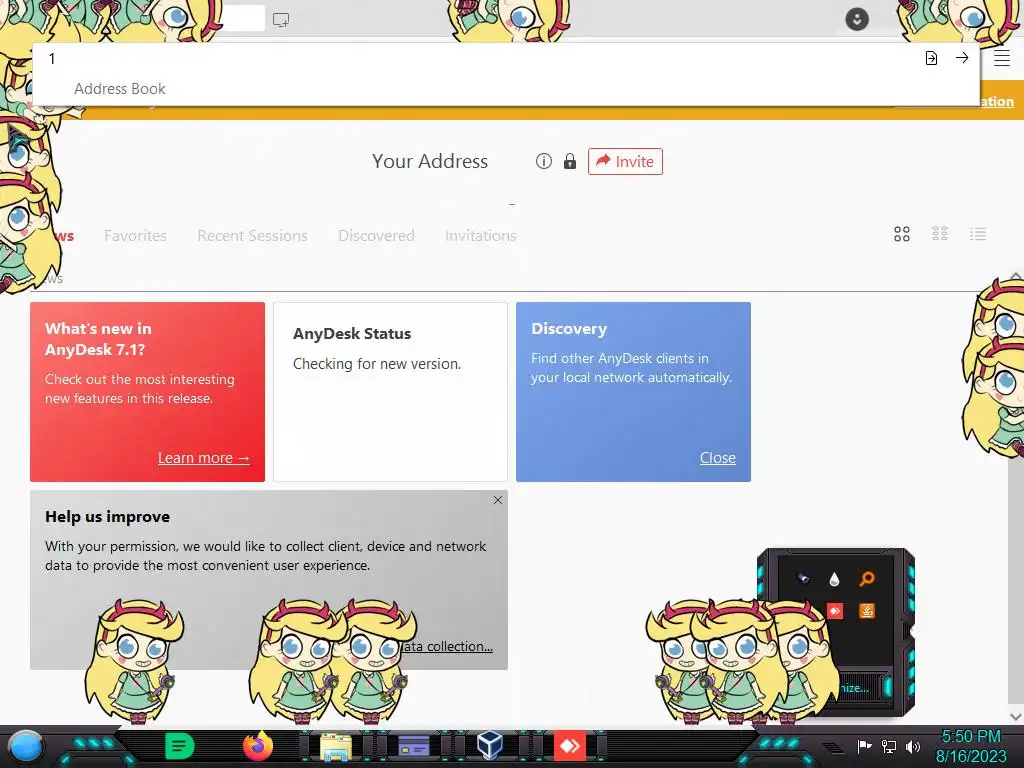This screenshot has height=768, width=1024.
Task: Follow the Learn more link
Action: 204,458
